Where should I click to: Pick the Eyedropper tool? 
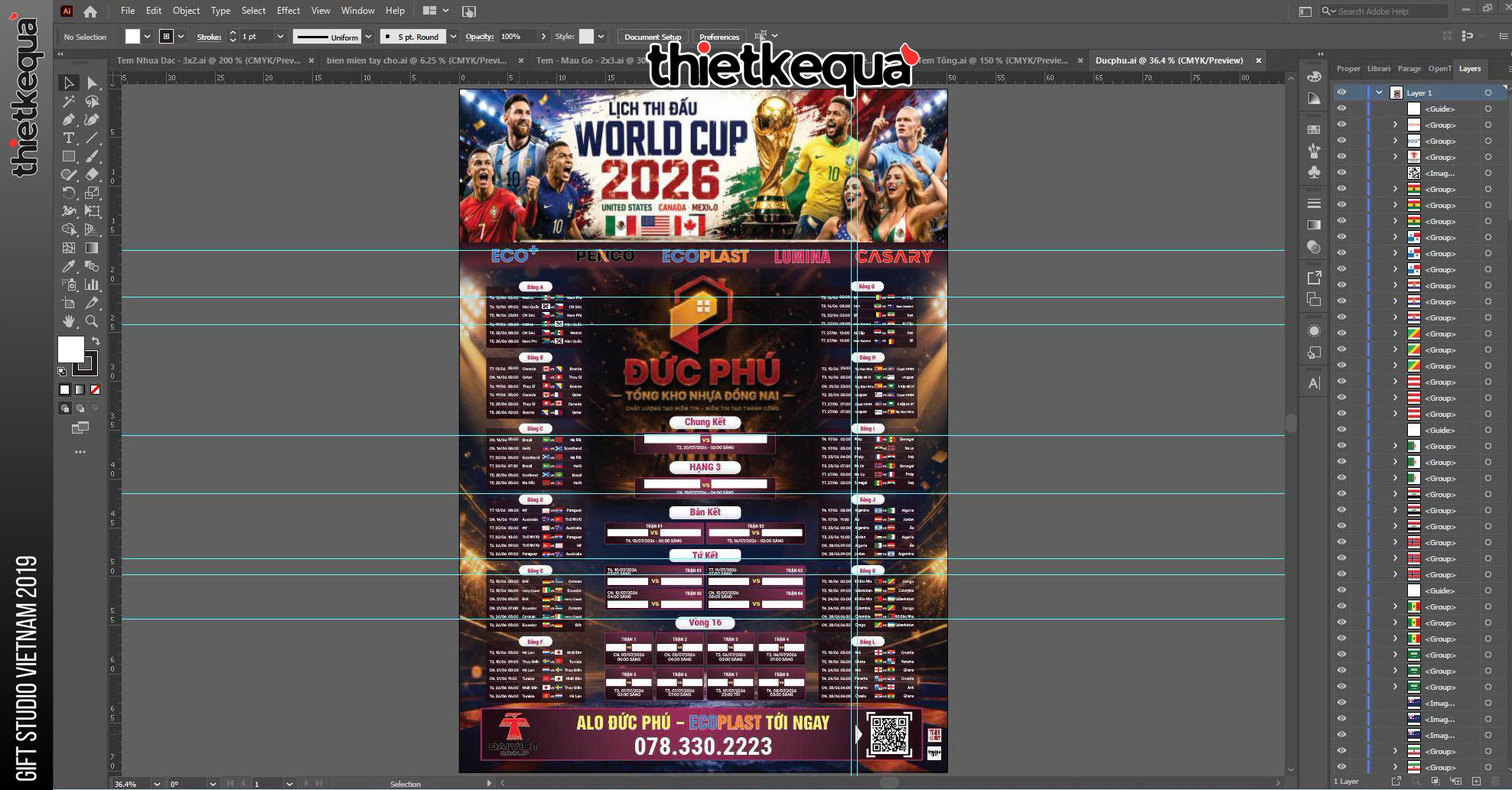tap(69, 266)
